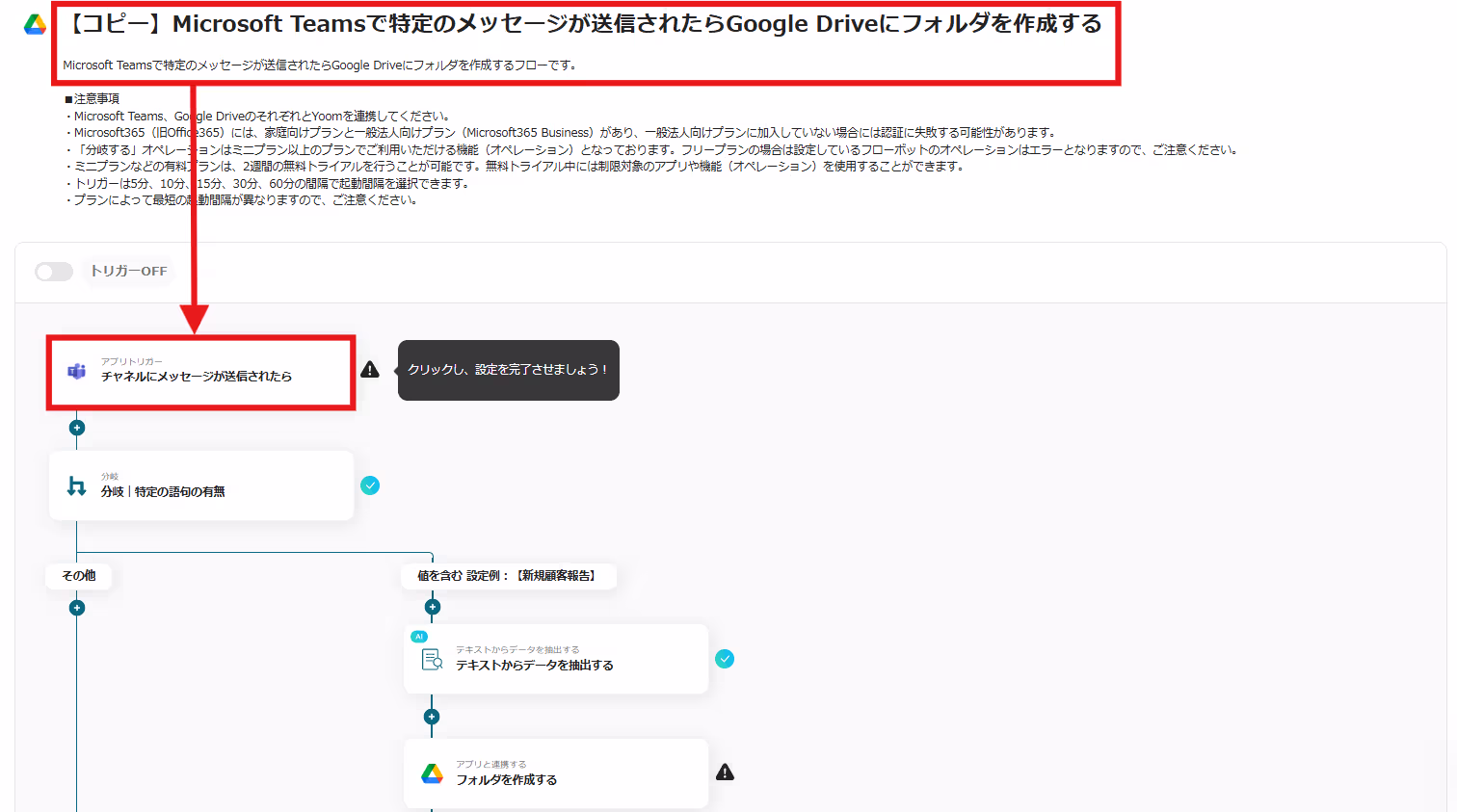Add a step under the 値を含む branch with the plus
Viewport: 1457px width, 812px height.
click(x=433, y=607)
